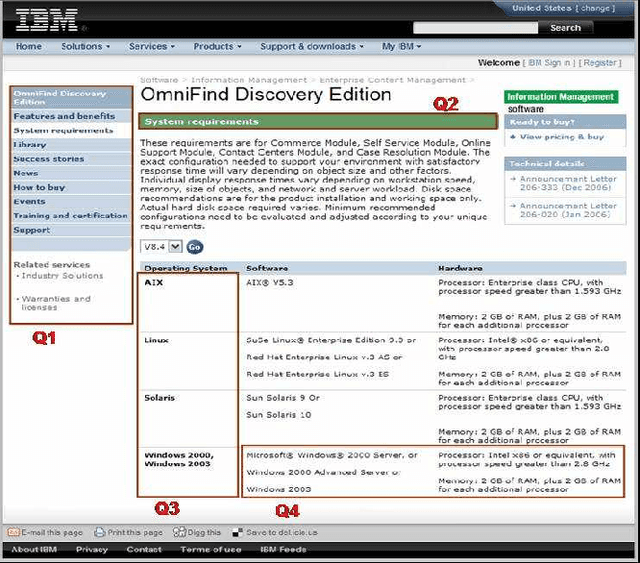Click the E-mail this page envelope icon
640x563 pixels.
coord(13,532)
